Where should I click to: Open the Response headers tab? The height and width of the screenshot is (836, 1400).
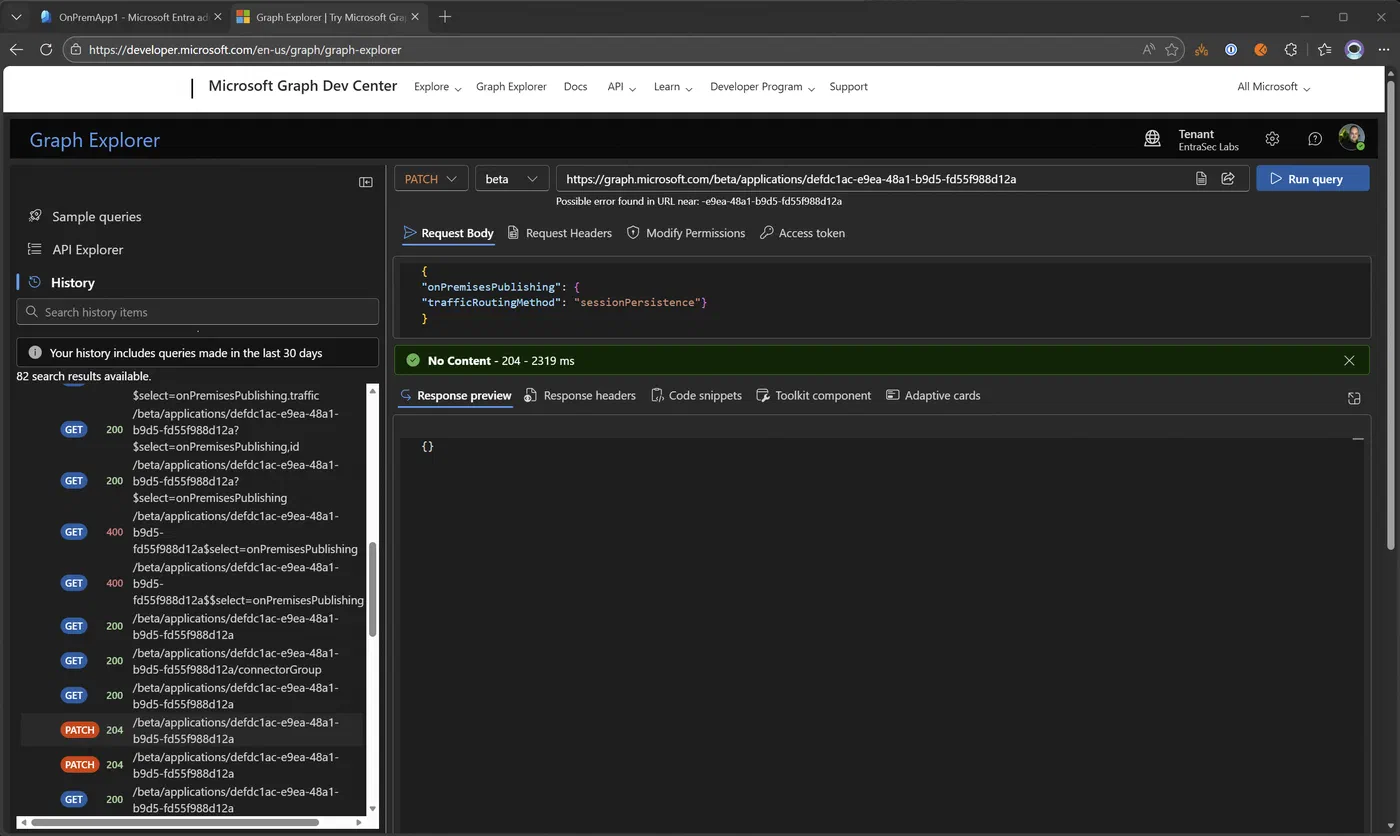tap(580, 396)
